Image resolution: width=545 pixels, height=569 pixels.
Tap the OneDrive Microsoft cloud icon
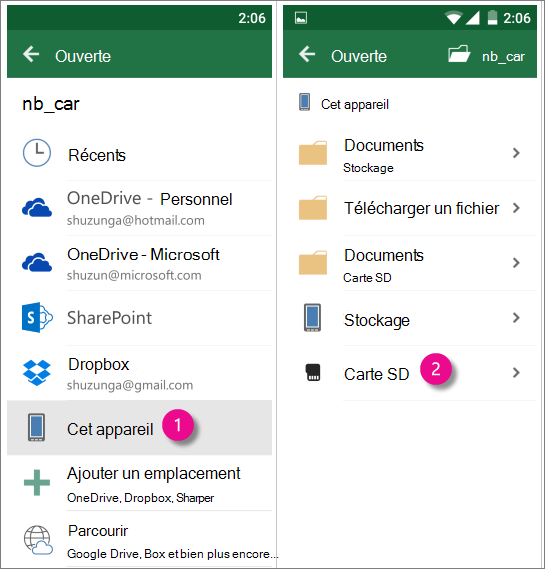(37, 262)
